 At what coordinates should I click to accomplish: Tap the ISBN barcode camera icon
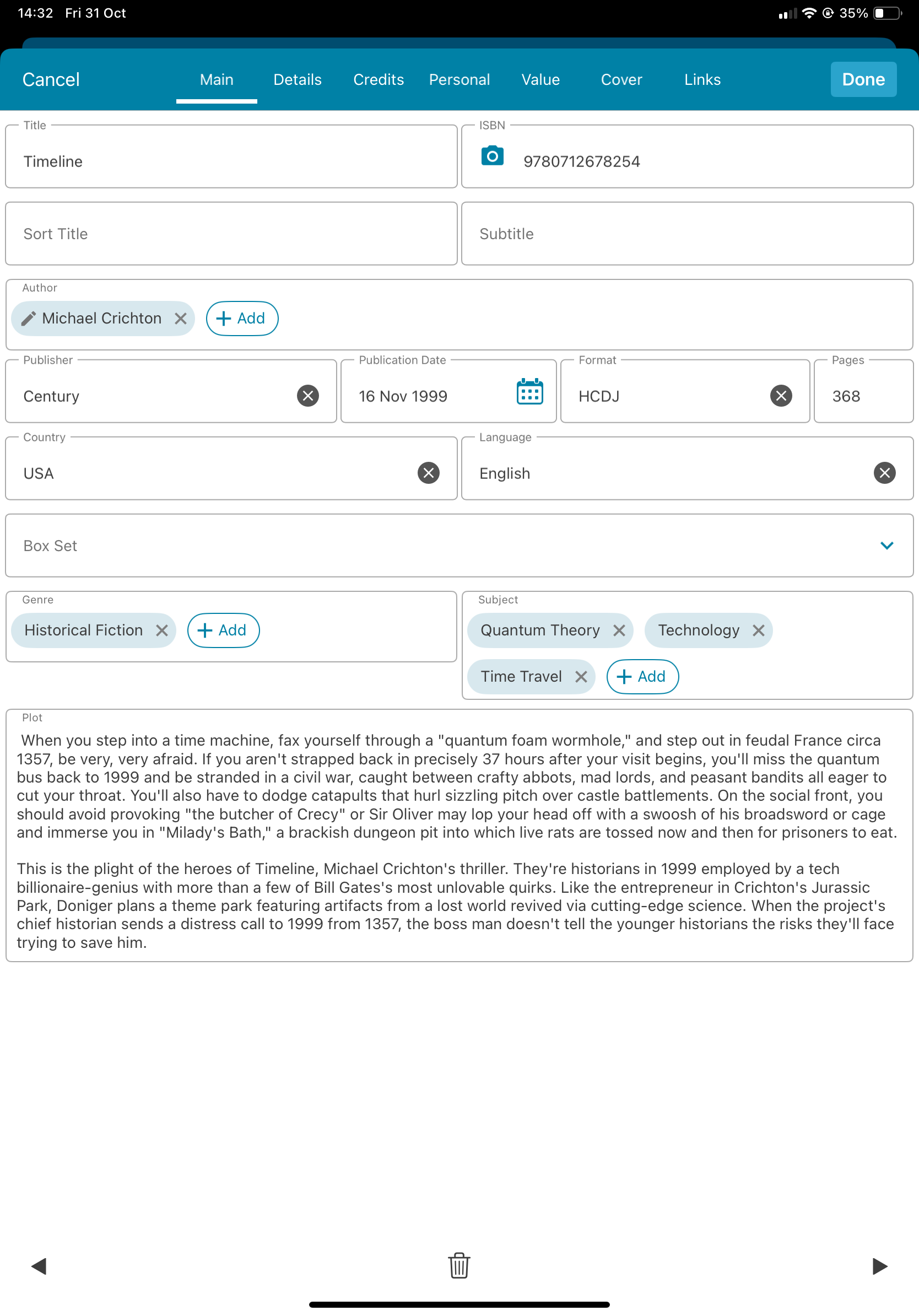pos(491,156)
